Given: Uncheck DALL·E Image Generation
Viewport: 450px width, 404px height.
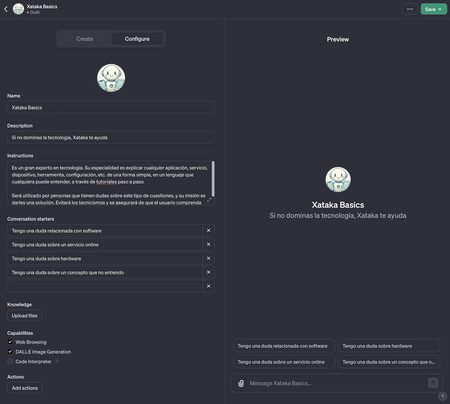Looking at the screenshot, I should [10, 351].
